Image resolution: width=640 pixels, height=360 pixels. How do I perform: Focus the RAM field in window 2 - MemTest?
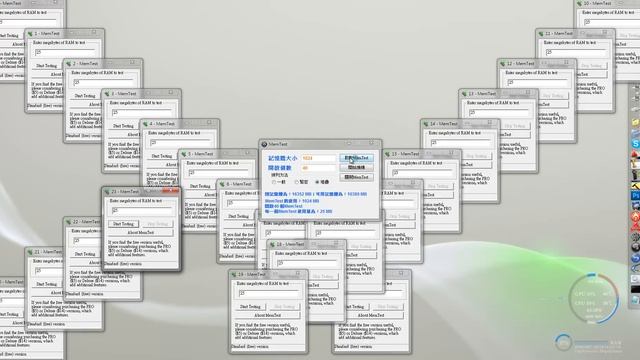(104, 83)
